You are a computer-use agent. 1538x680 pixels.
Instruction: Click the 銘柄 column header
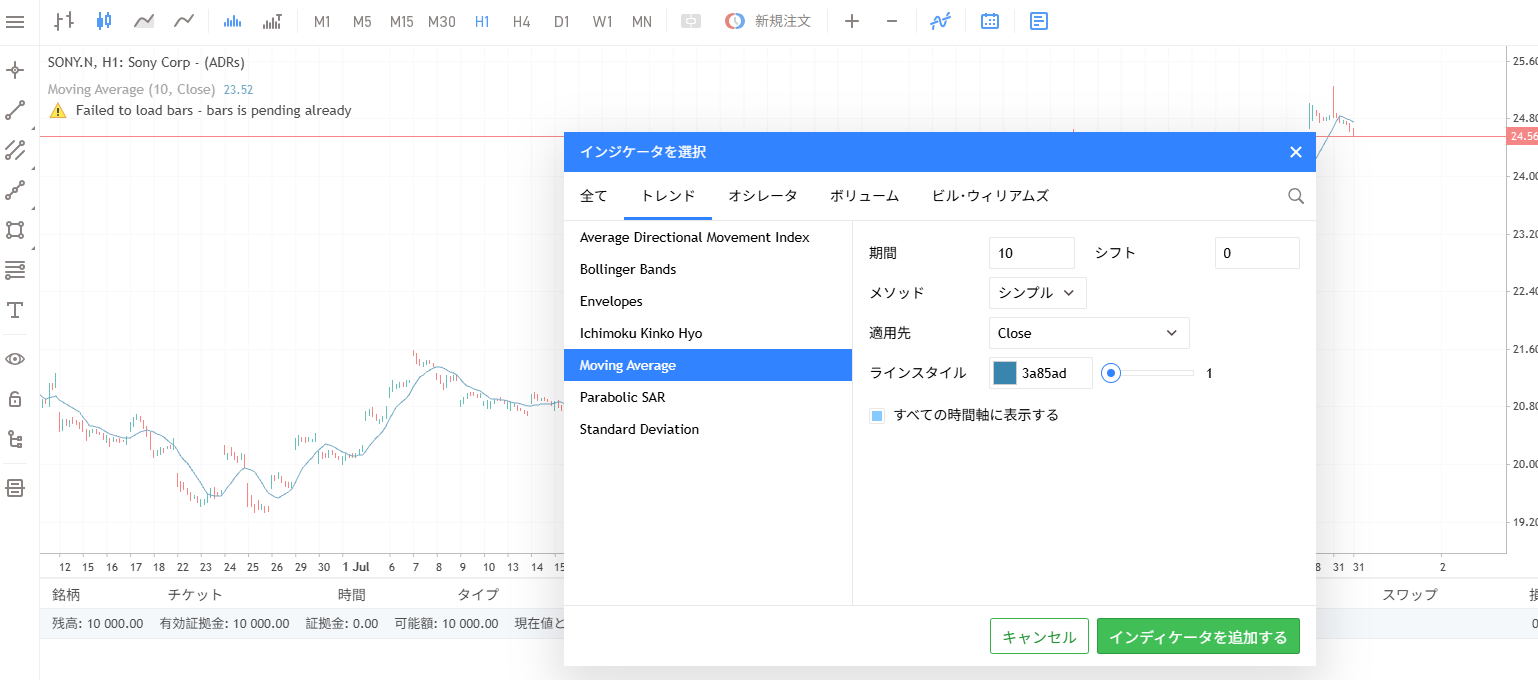pos(66,594)
